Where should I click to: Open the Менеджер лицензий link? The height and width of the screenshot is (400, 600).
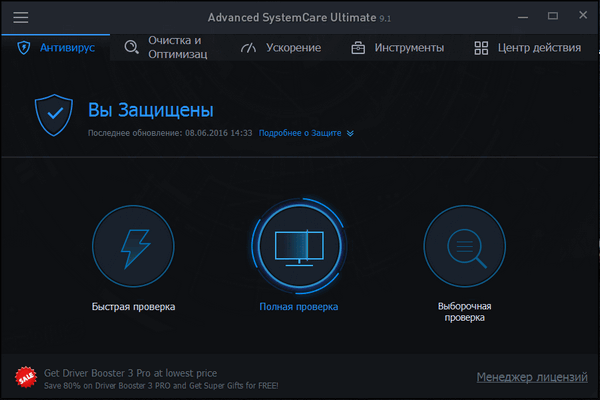(532, 377)
